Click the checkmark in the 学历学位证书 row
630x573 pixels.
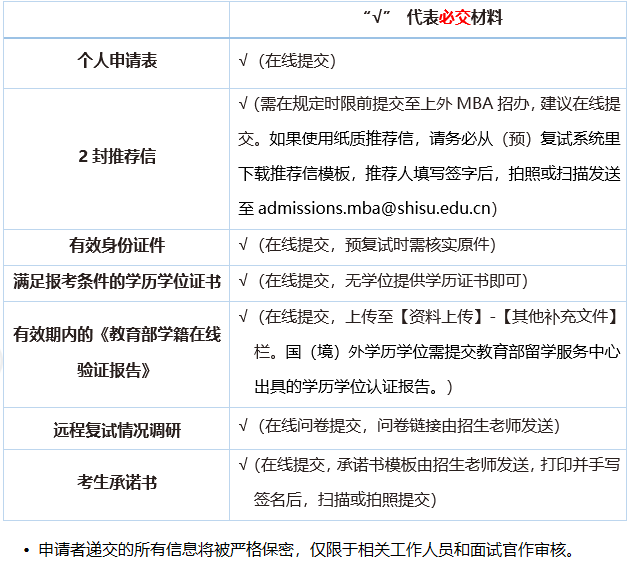click(x=244, y=281)
